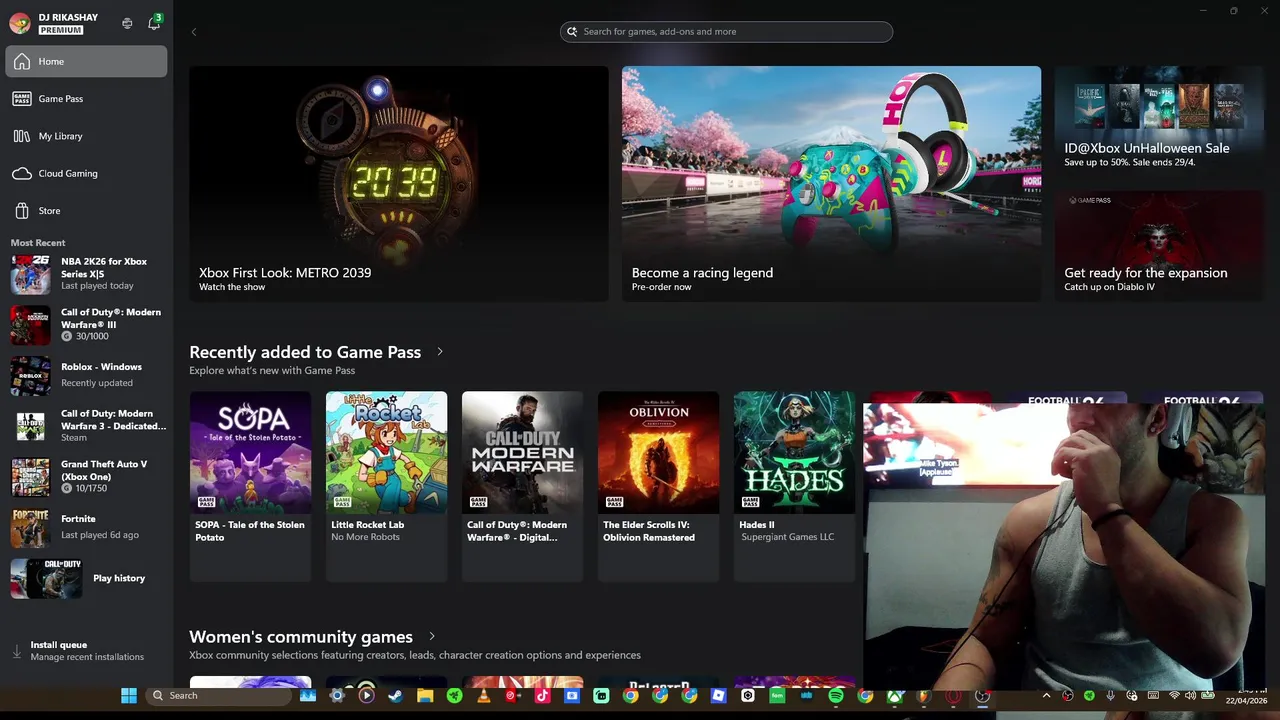The width and height of the screenshot is (1280, 720).
Task: Open Modern Warfare 3 Dedicated Steam entry
Action: click(x=86, y=426)
